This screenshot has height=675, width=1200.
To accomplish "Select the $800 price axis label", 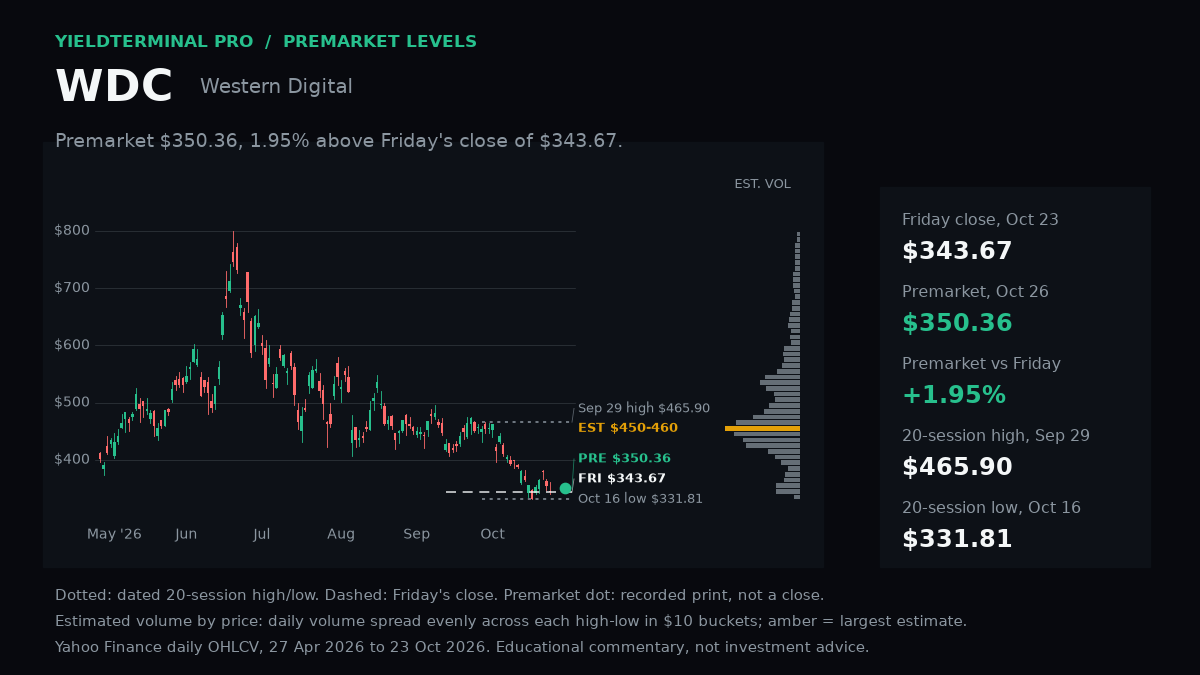I will tap(72, 231).
